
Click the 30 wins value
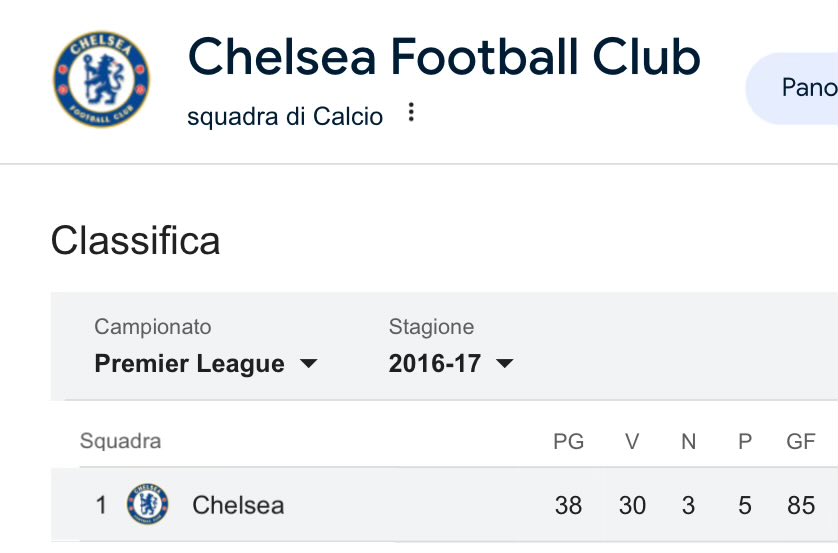click(x=632, y=505)
